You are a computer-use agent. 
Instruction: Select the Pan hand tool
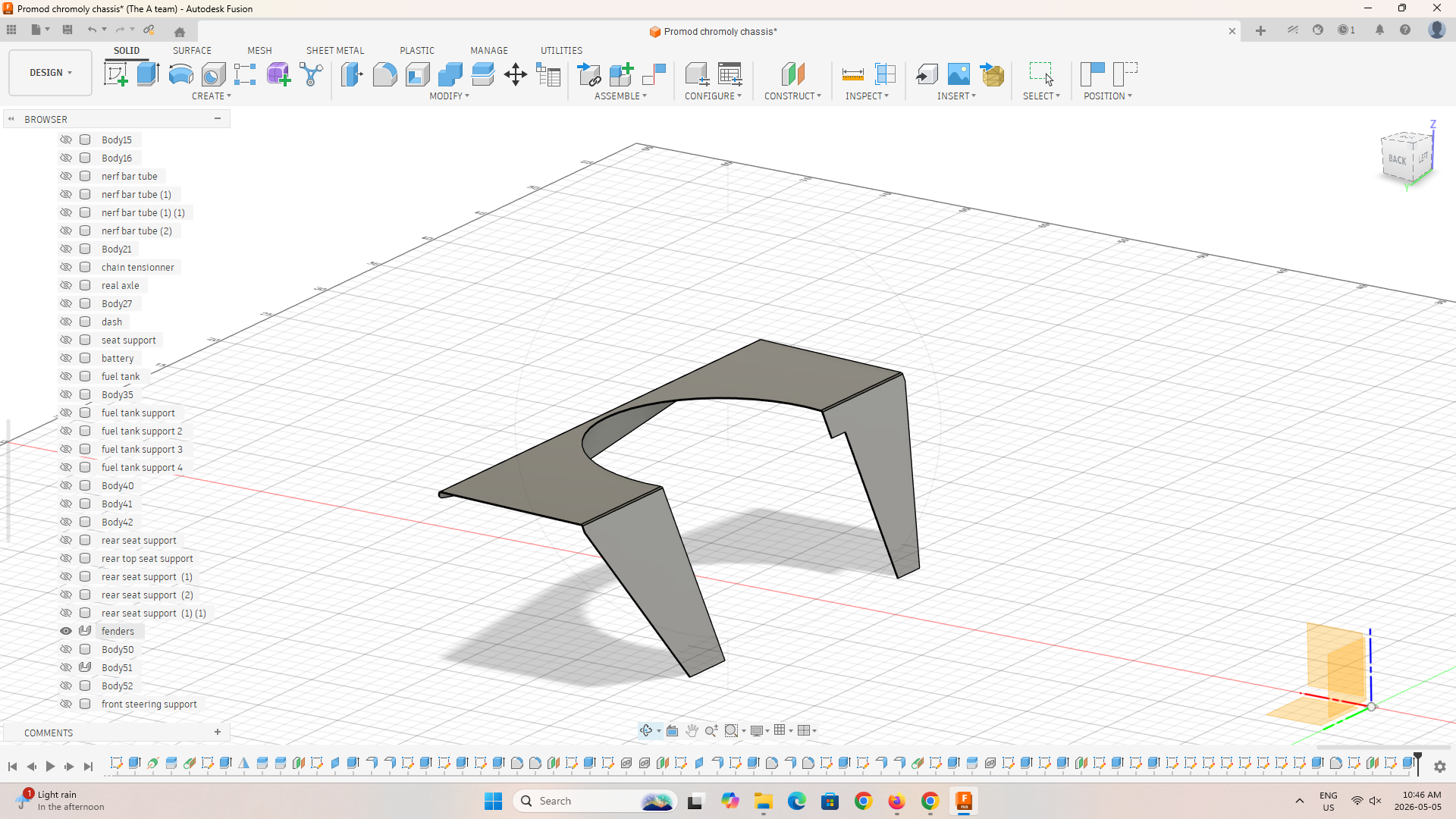pyautogui.click(x=692, y=730)
